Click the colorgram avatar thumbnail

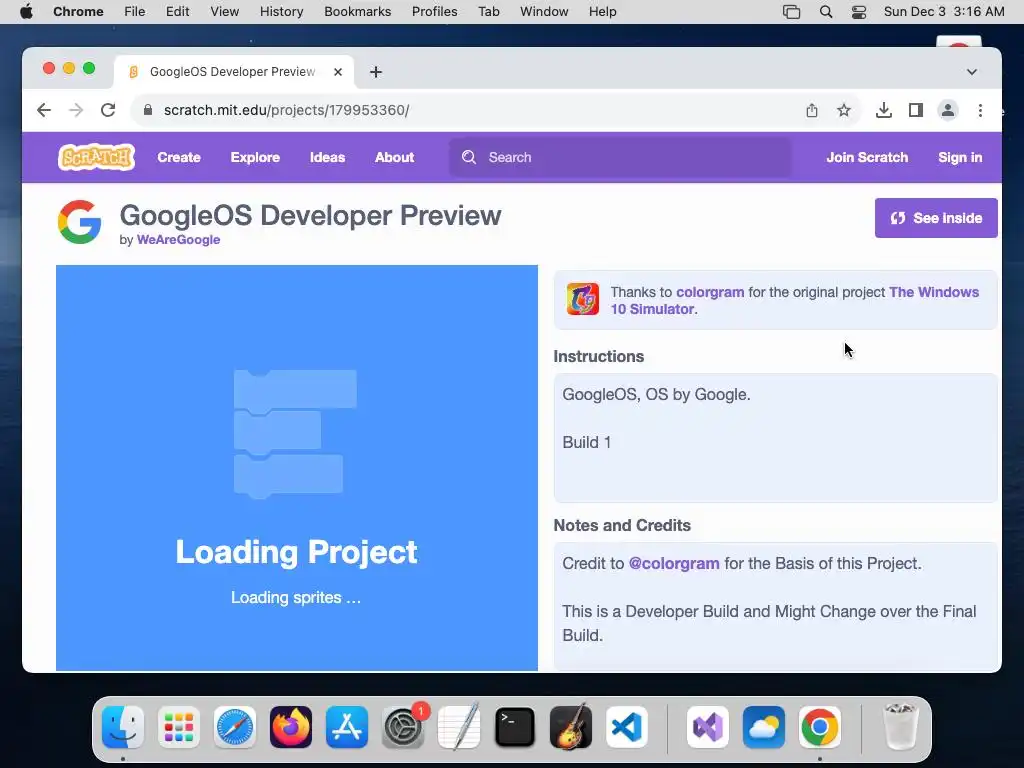(583, 299)
